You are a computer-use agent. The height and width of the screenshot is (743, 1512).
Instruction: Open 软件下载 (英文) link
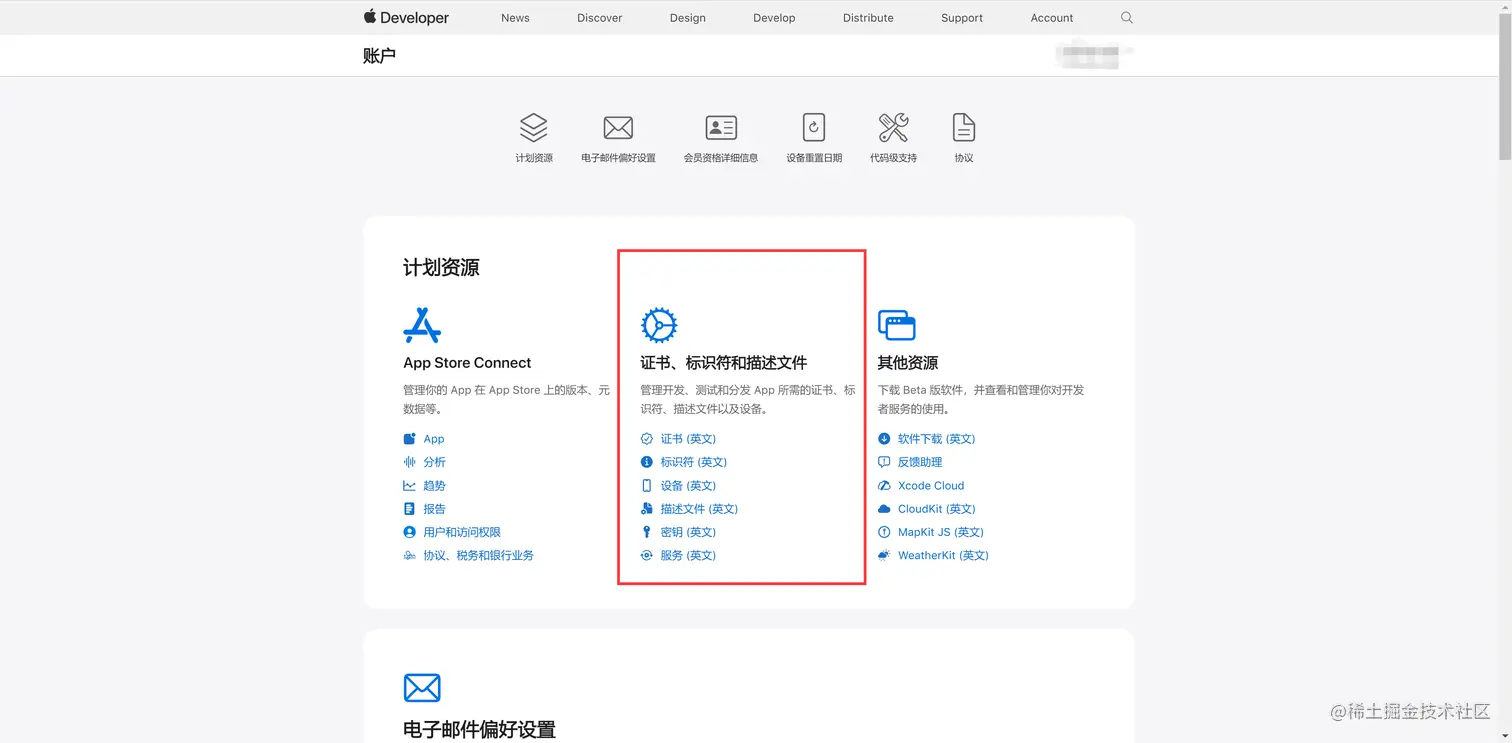(x=937, y=439)
